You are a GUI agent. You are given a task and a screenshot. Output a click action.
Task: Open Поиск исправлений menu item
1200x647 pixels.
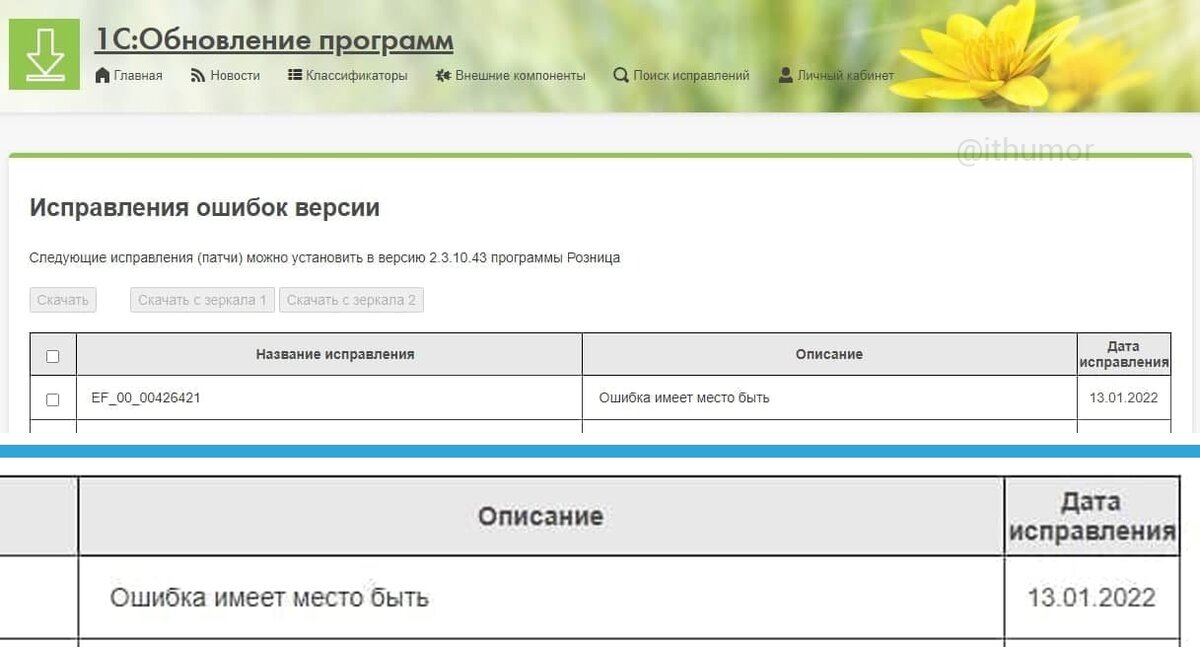click(x=691, y=75)
